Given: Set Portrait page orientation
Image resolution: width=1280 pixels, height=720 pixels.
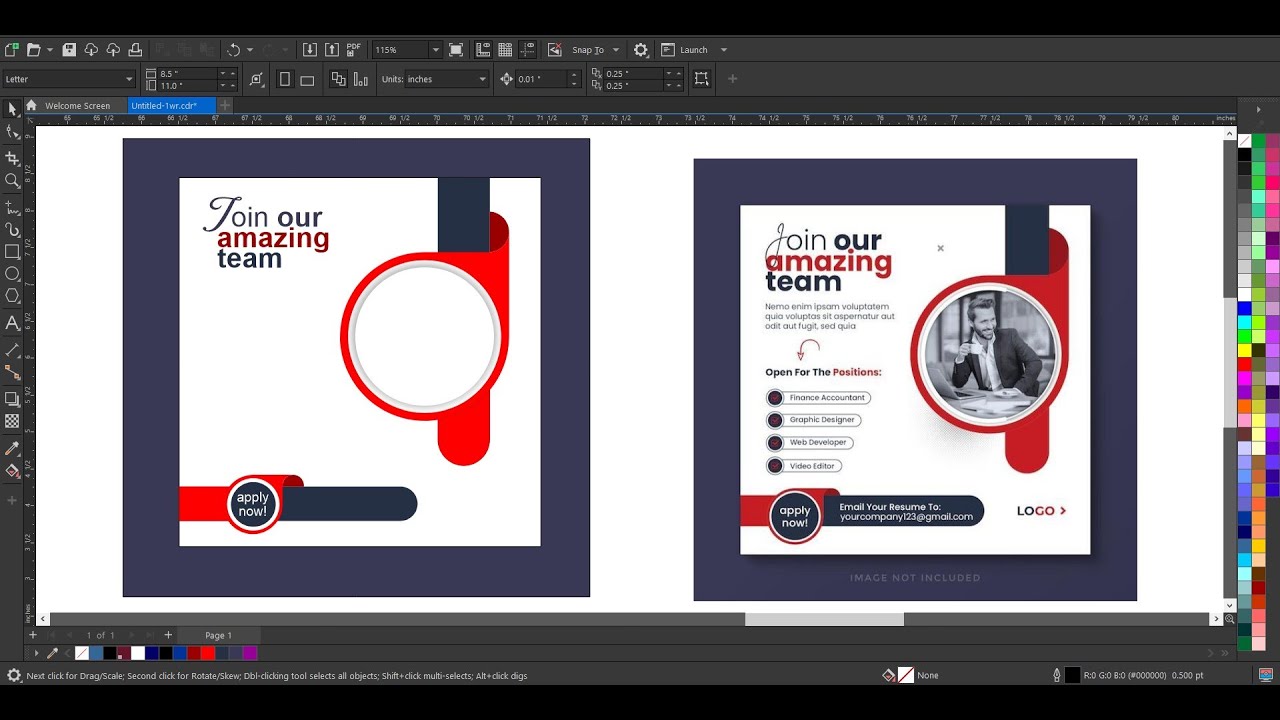Looking at the screenshot, I should coord(285,79).
